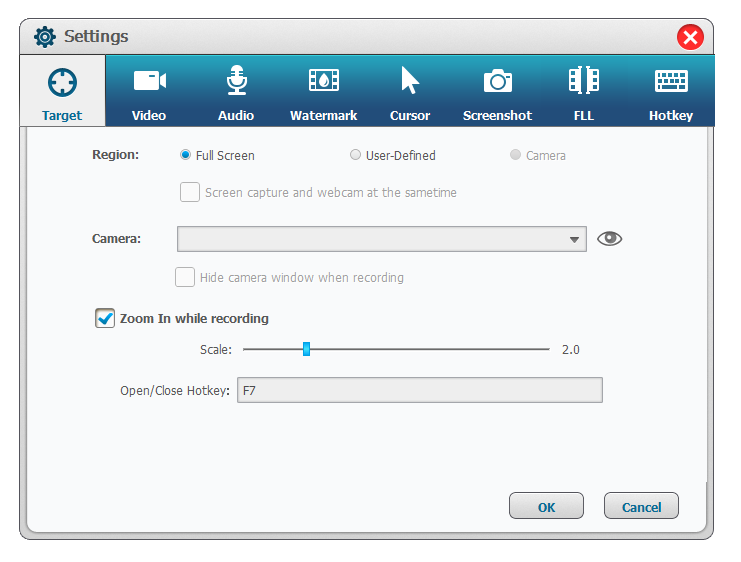The width and height of the screenshot is (741, 562).
Task: Go to the Watermark tab
Action: (x=323, y=91)
